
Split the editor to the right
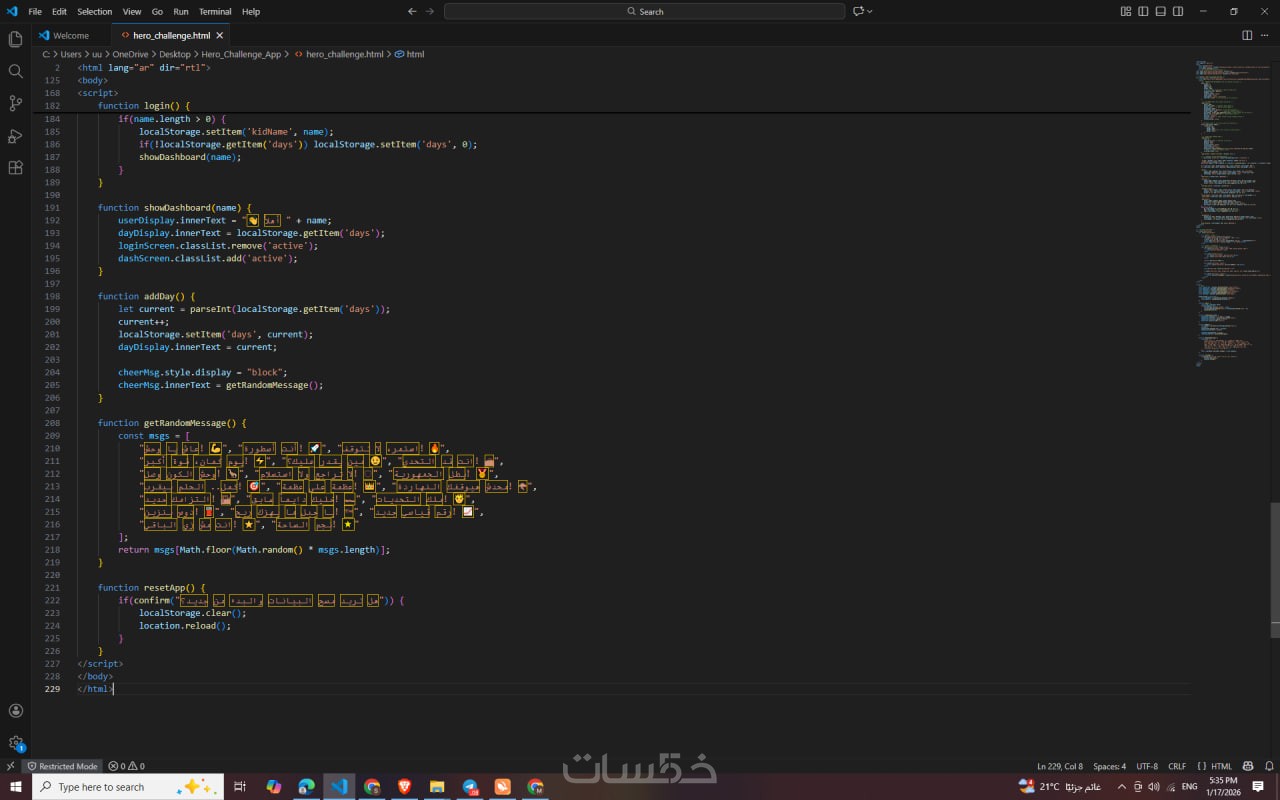click(1247, 35)
